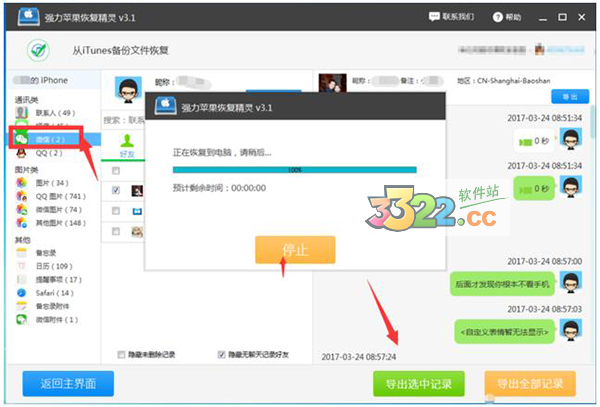Viewport: 600px width, 407px height.
Task: Open the 其他图片 (148) icon
Action: [21, 223]
